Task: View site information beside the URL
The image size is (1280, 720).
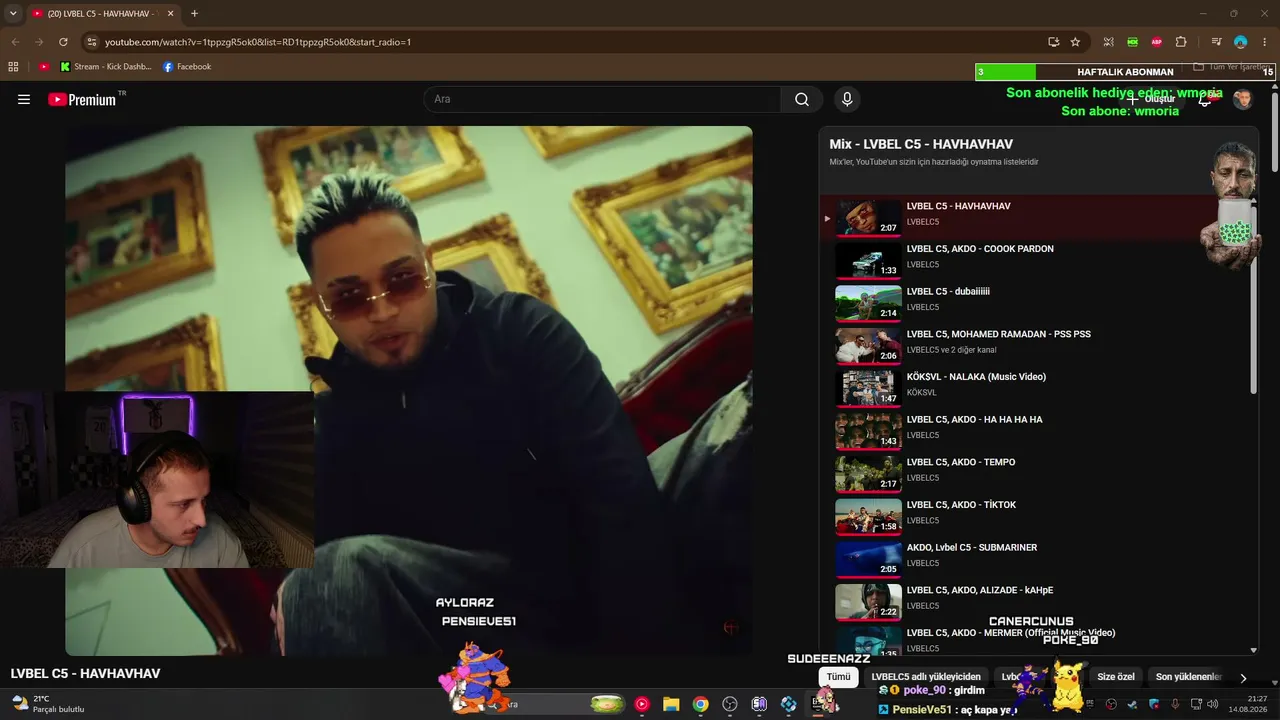Action: (x=92, y=42)
